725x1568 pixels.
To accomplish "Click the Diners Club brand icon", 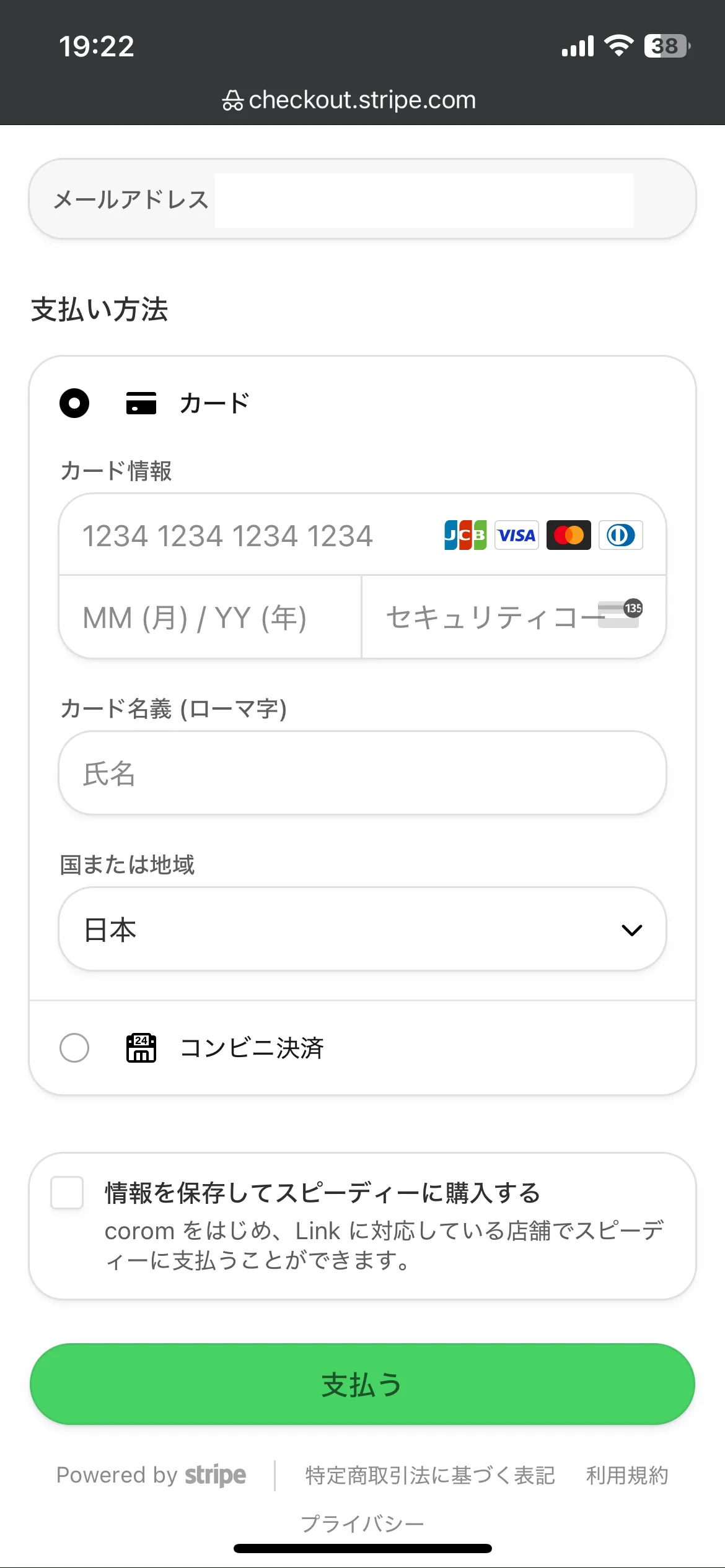I will (620, 535).
